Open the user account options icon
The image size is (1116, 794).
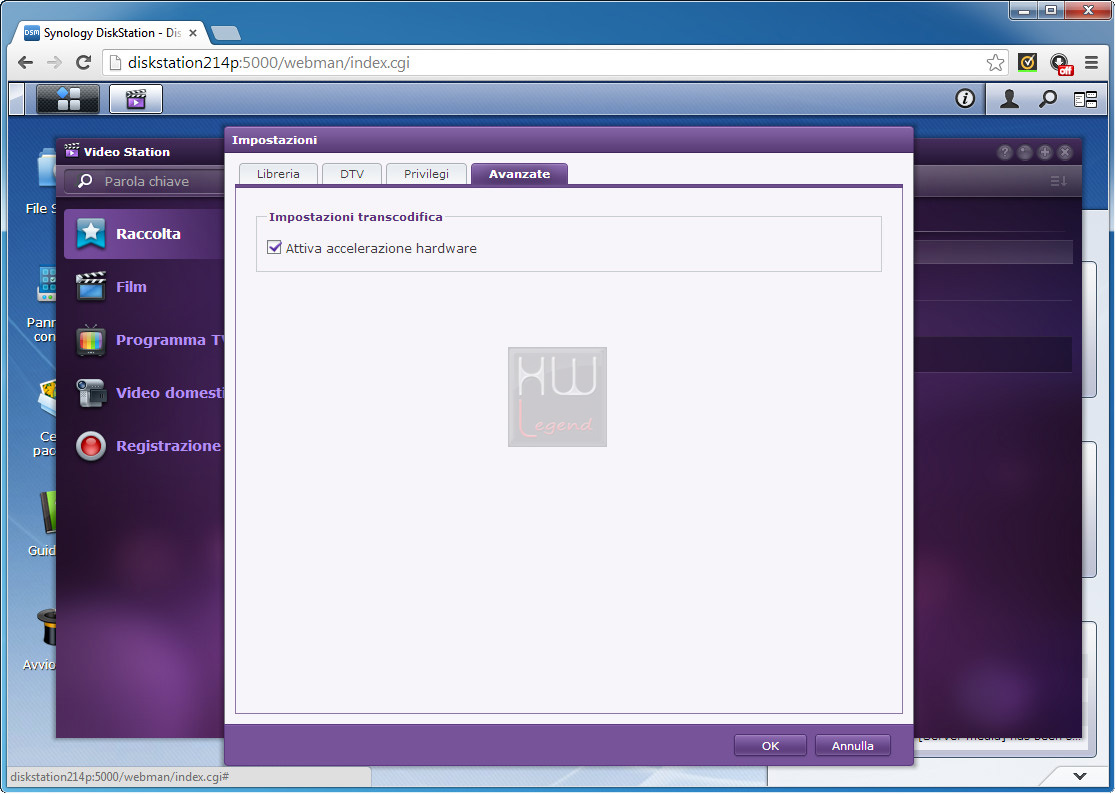click(1009, 99)
